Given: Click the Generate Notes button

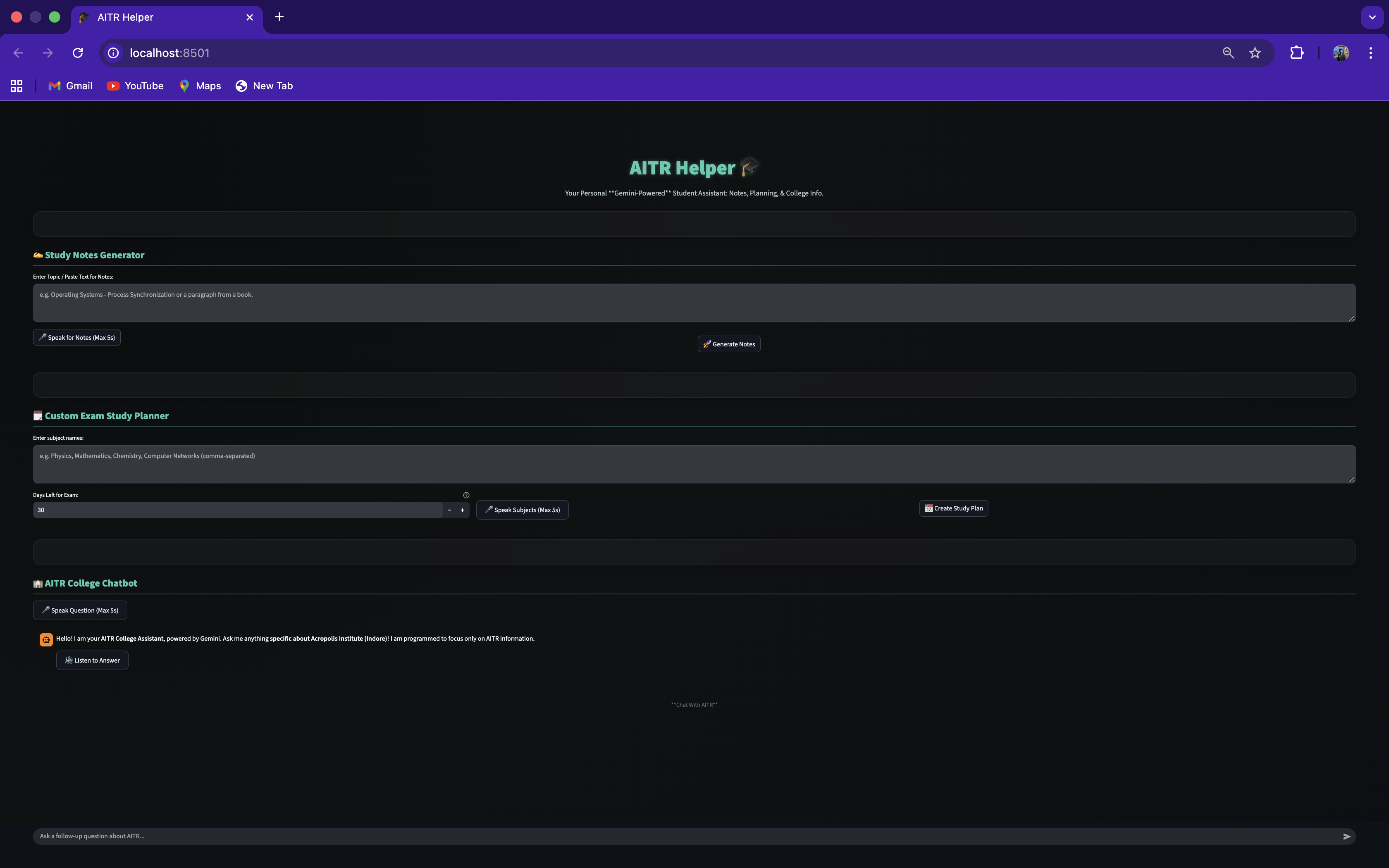Looking at the screenshot, I should [x=729, y=344].
